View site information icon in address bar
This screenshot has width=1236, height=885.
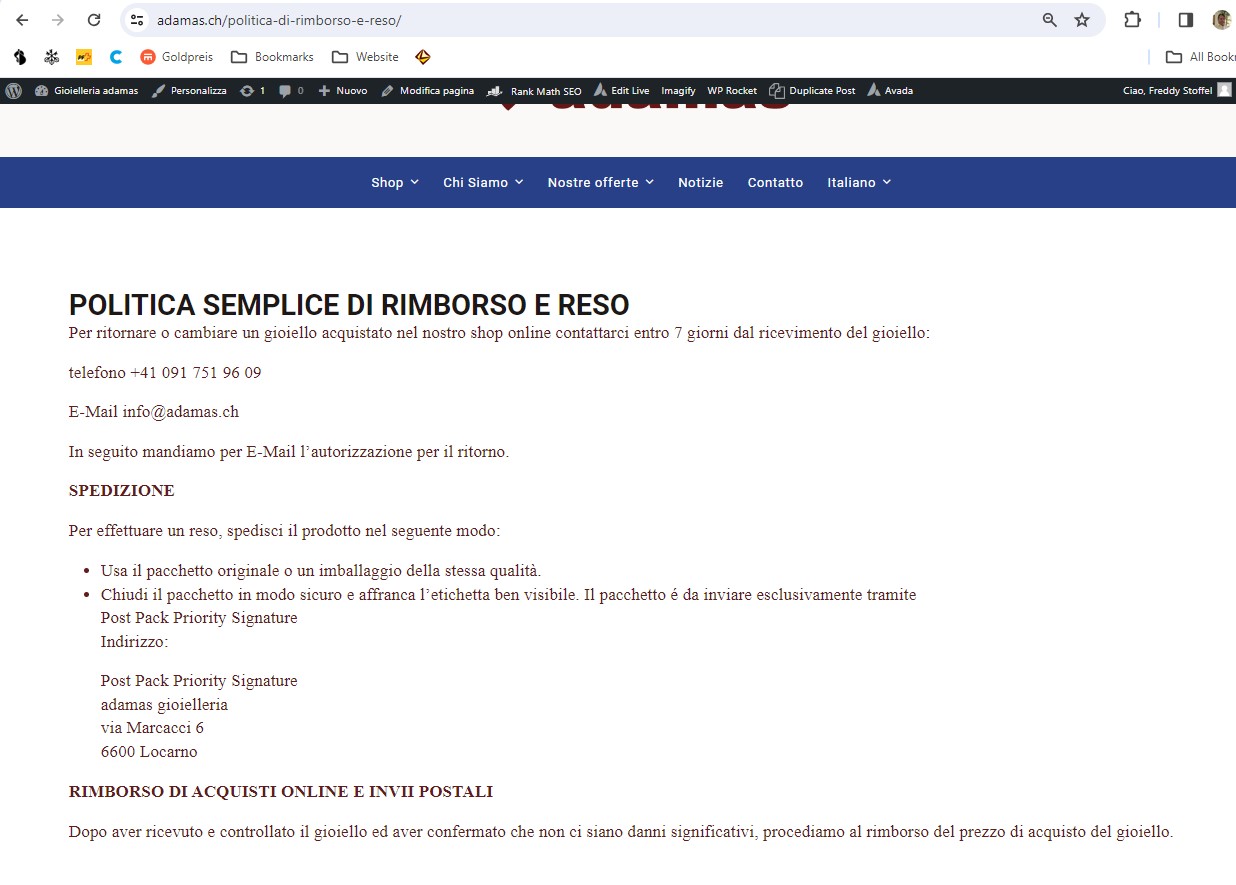138,20
